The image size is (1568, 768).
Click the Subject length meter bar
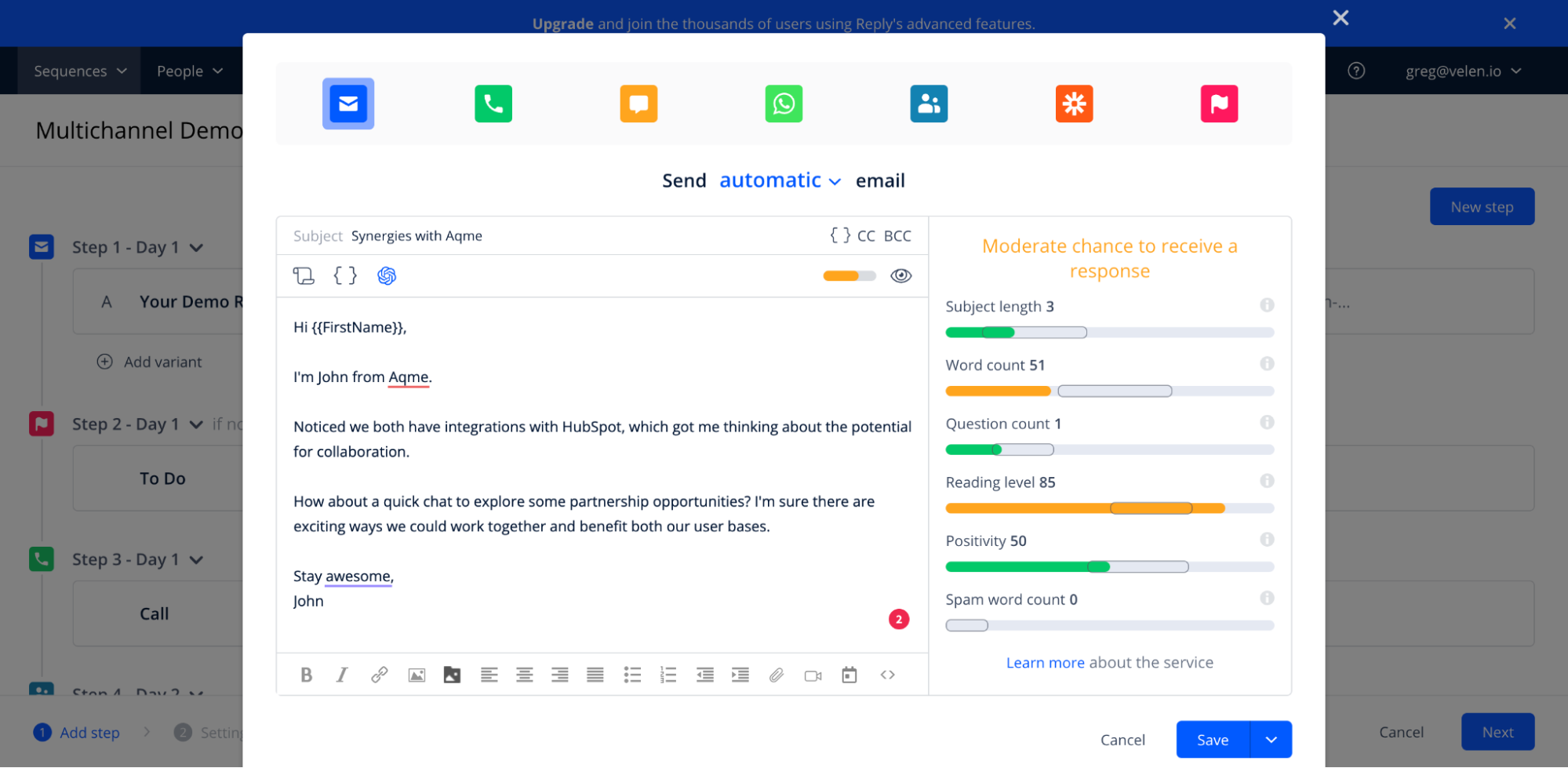point(1109,333)
